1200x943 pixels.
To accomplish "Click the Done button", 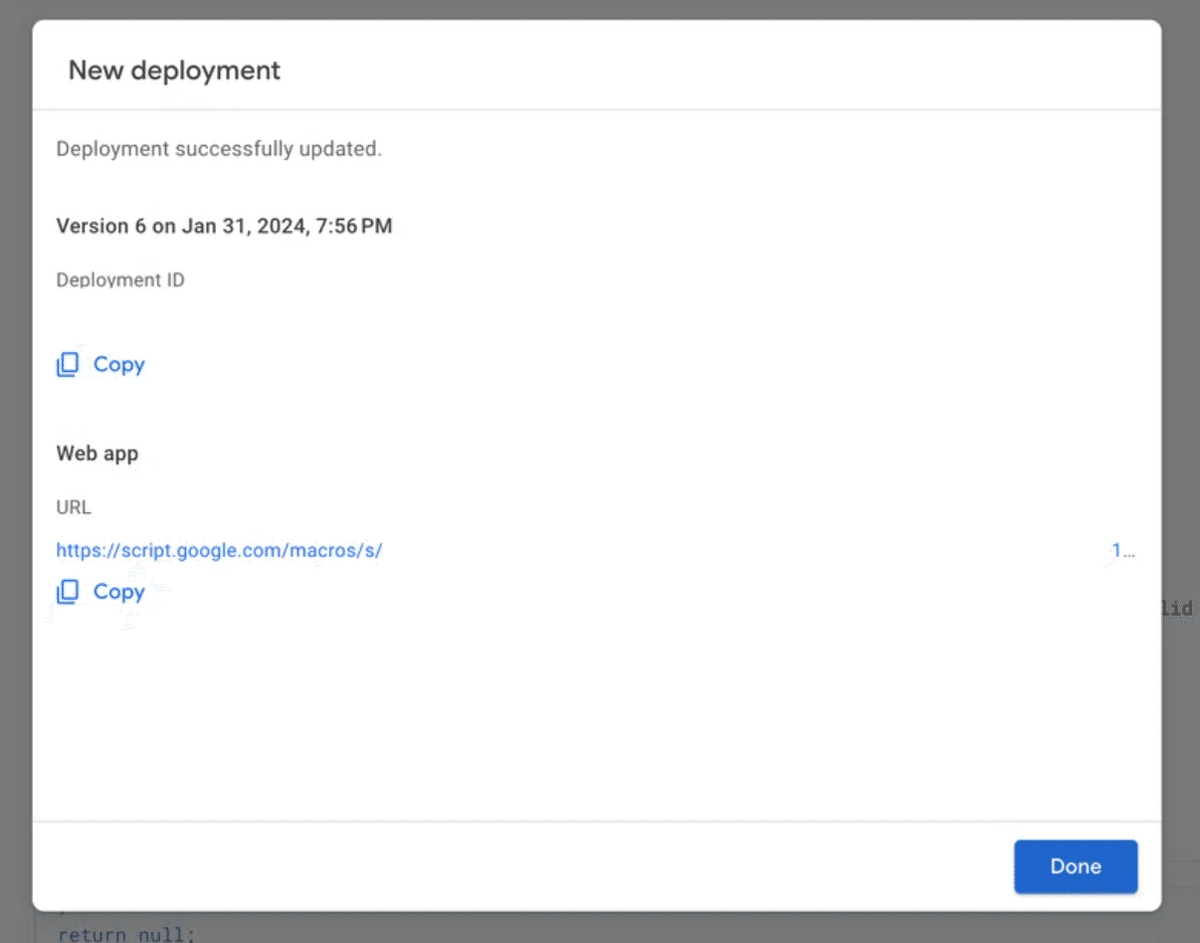I will 1075,866.
